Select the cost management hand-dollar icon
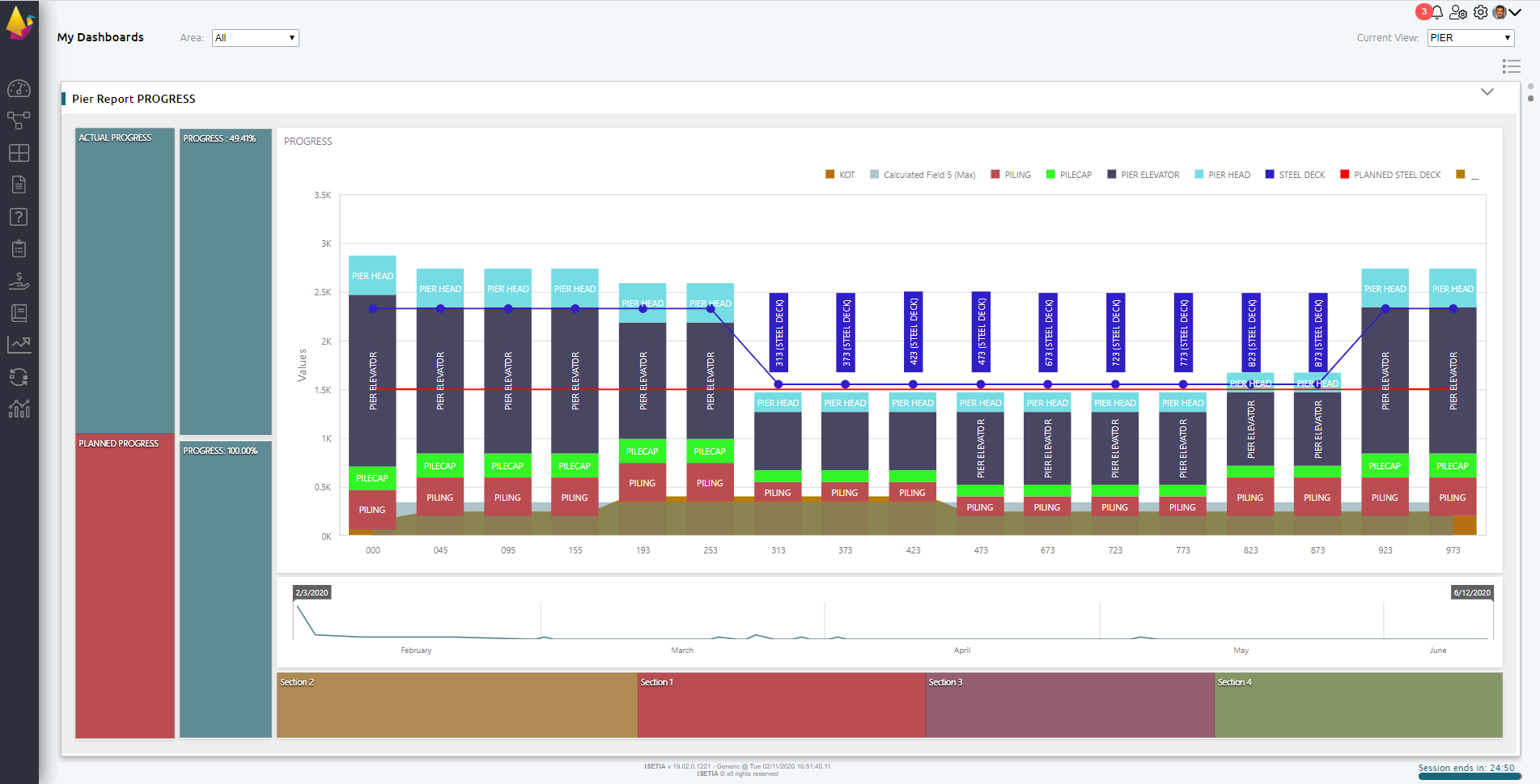Viewport: 1540px width, 784px height. click(19, 281)
